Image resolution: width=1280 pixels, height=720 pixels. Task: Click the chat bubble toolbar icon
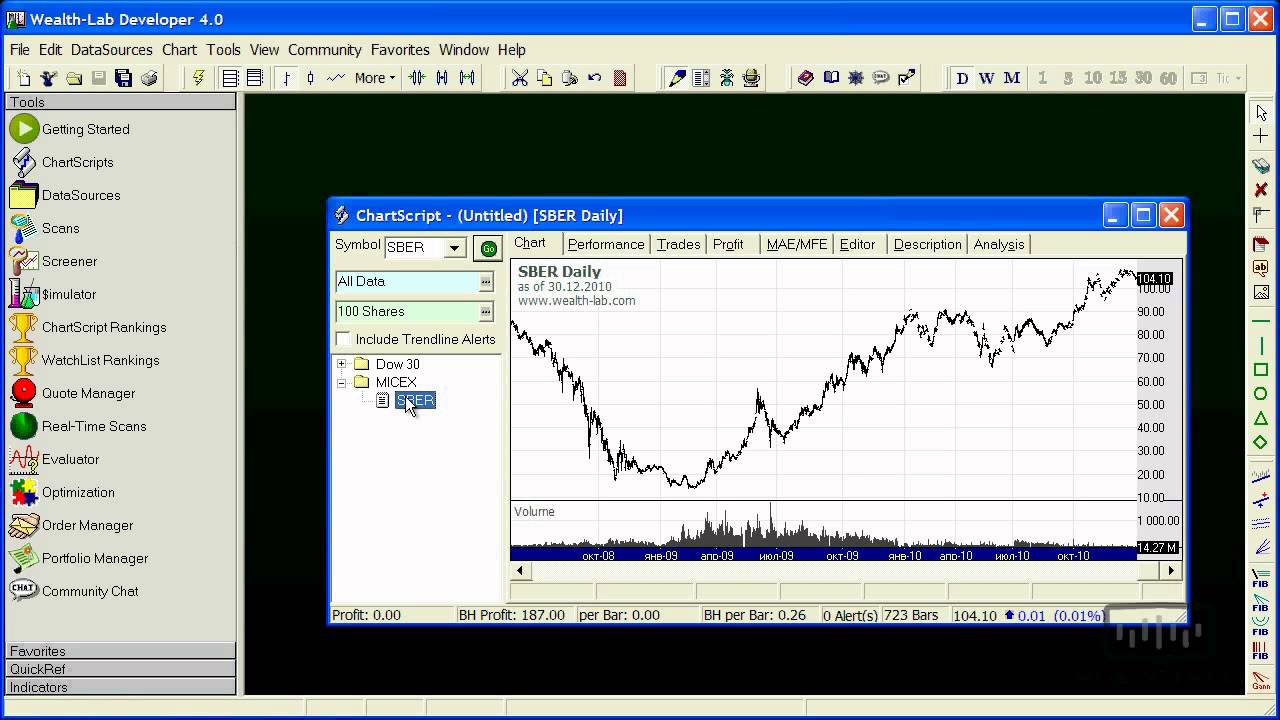click(881, 78)
